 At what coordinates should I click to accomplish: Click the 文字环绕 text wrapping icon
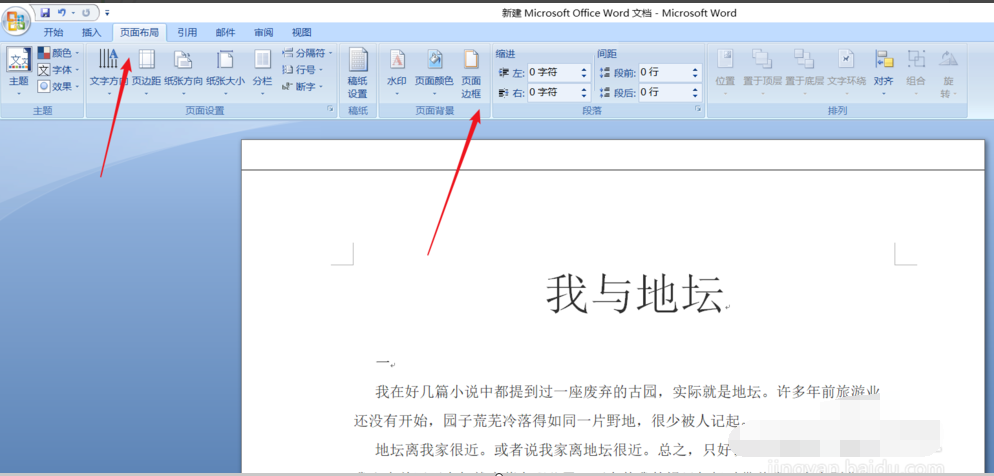pos(846,58)
